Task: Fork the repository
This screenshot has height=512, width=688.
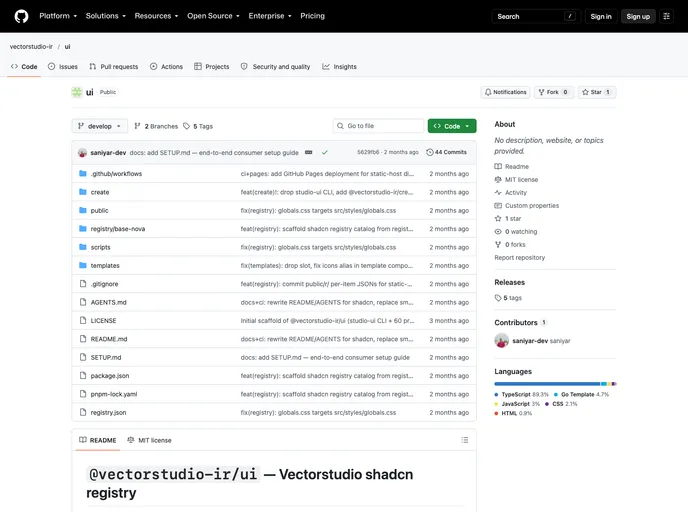Action: tap(554, 92)
